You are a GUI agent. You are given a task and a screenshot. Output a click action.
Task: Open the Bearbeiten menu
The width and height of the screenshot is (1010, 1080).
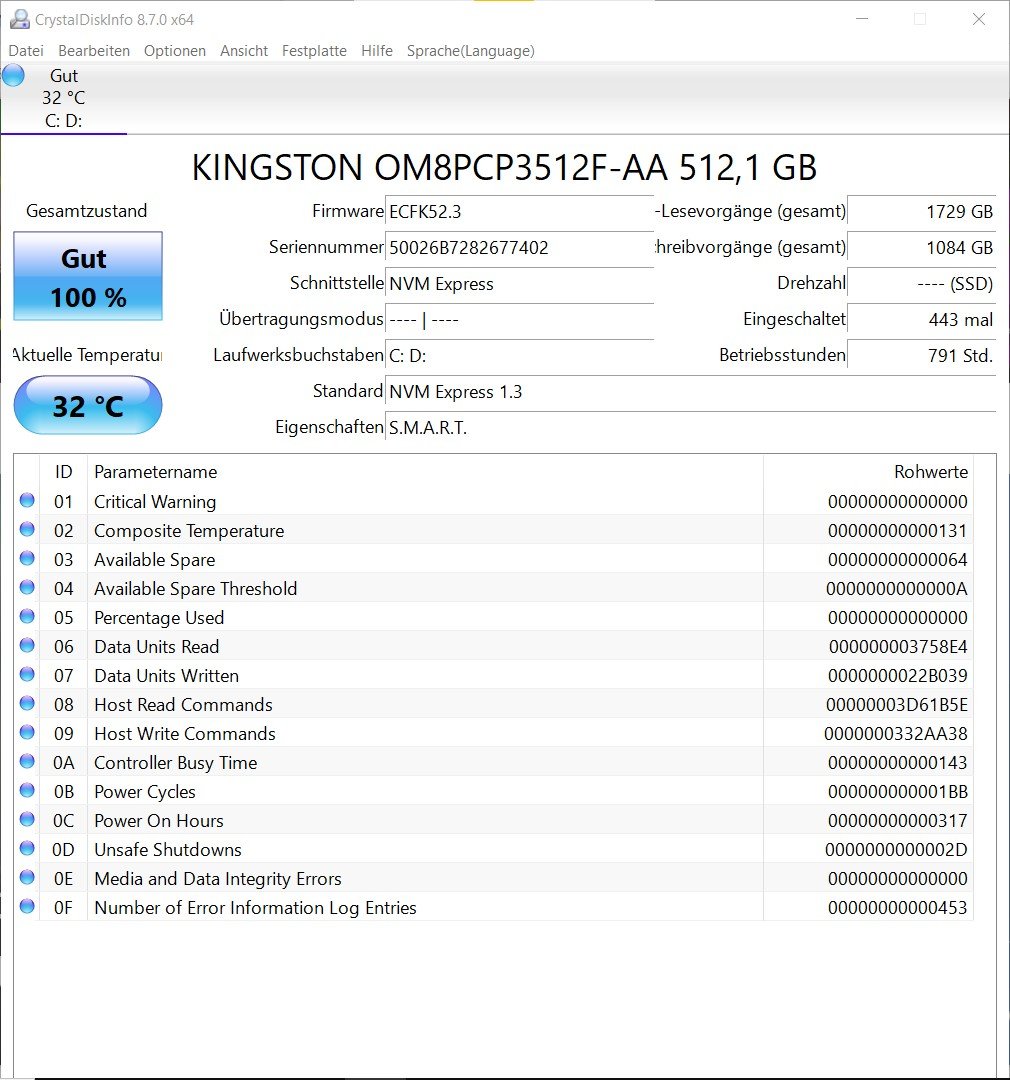[94, 51]
